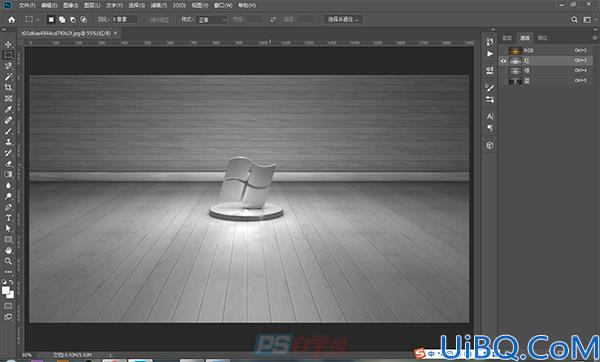Select the Lasso tool

(x=8, y=66)
